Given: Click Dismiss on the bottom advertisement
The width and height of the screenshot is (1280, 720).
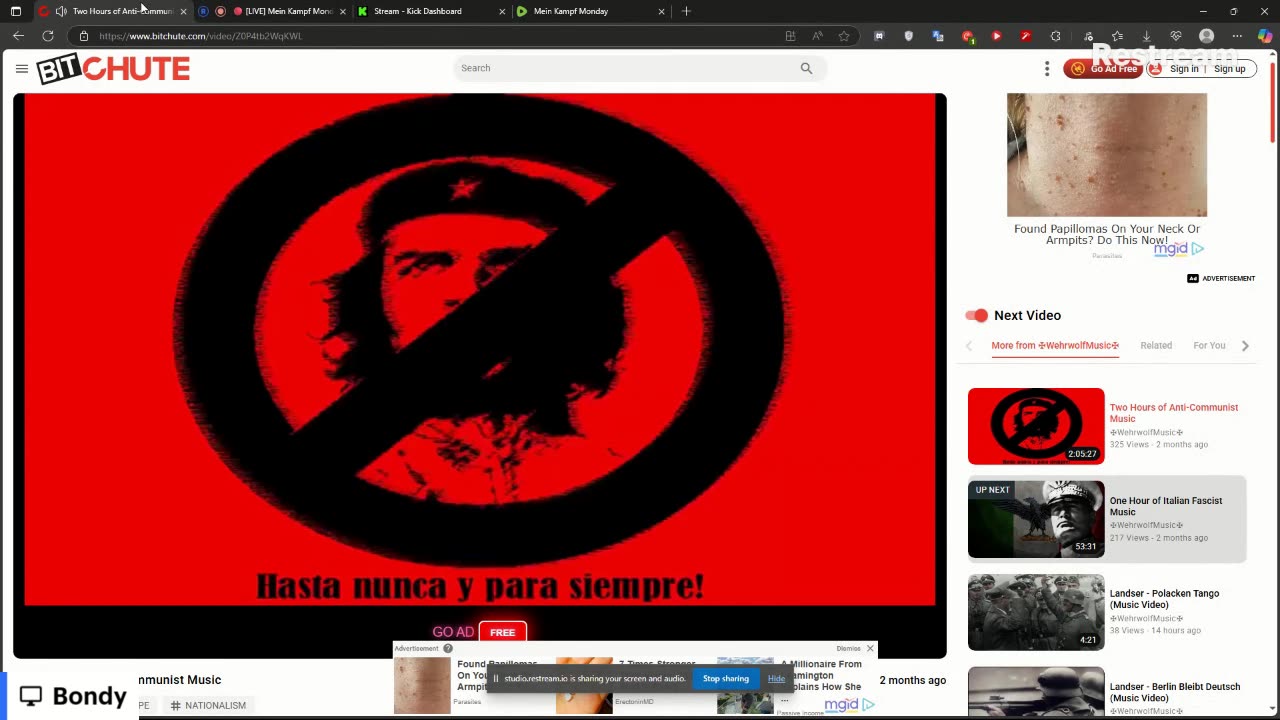Looking at the screenshot, I should tap(848, 648).
